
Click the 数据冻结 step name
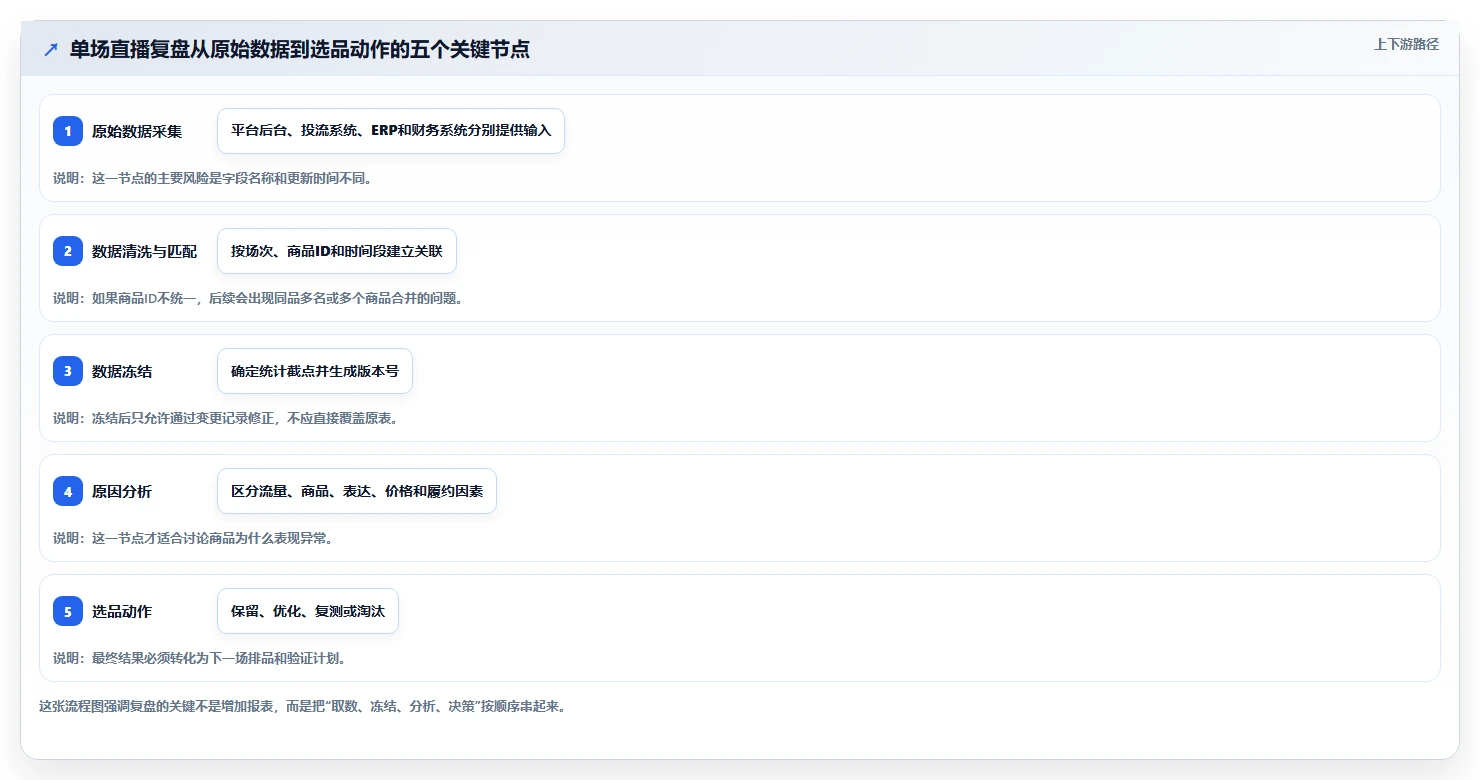(122, 371)
